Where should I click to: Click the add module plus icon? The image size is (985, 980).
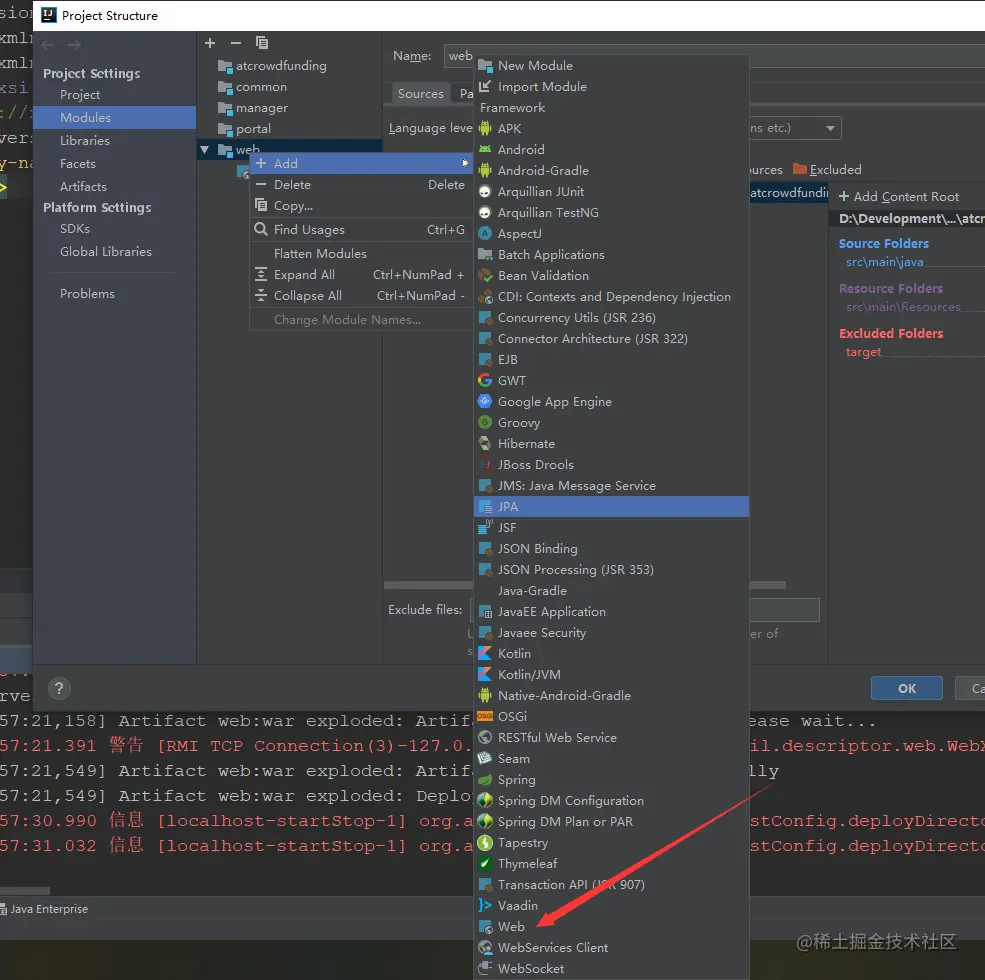click(x=210, y=43)
